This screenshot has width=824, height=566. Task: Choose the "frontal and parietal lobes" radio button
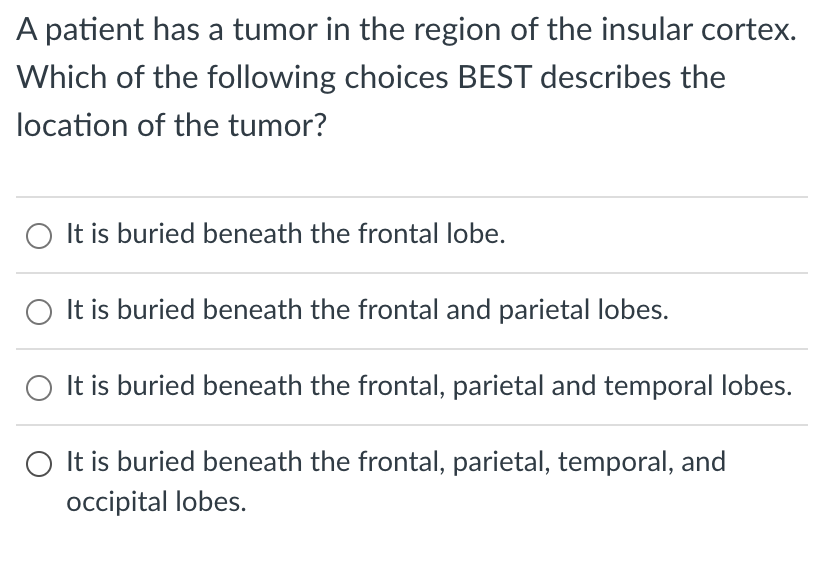pos(41,312)
